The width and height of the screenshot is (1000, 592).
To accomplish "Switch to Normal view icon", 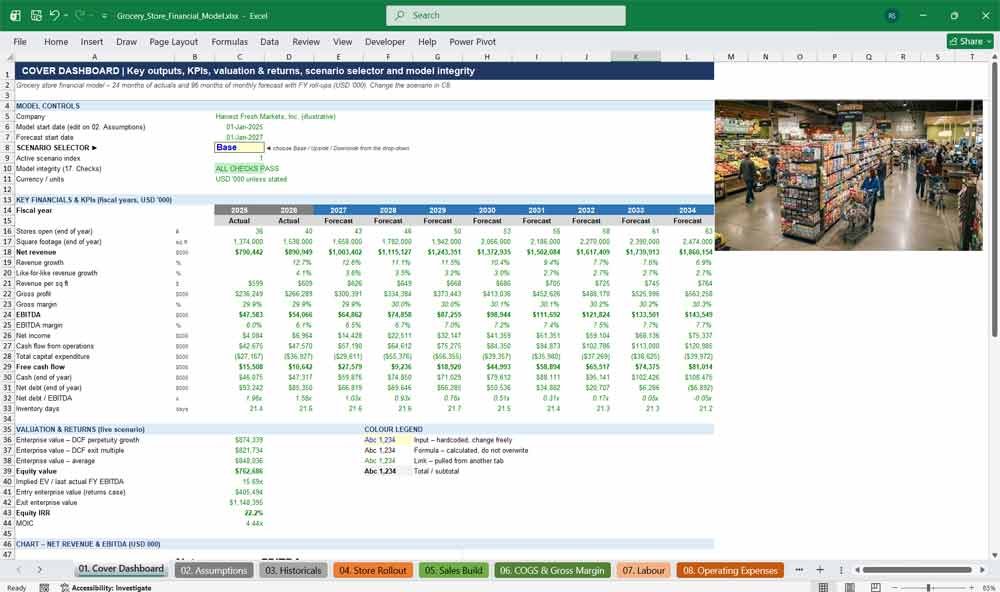I will click(x=823, y=587).
